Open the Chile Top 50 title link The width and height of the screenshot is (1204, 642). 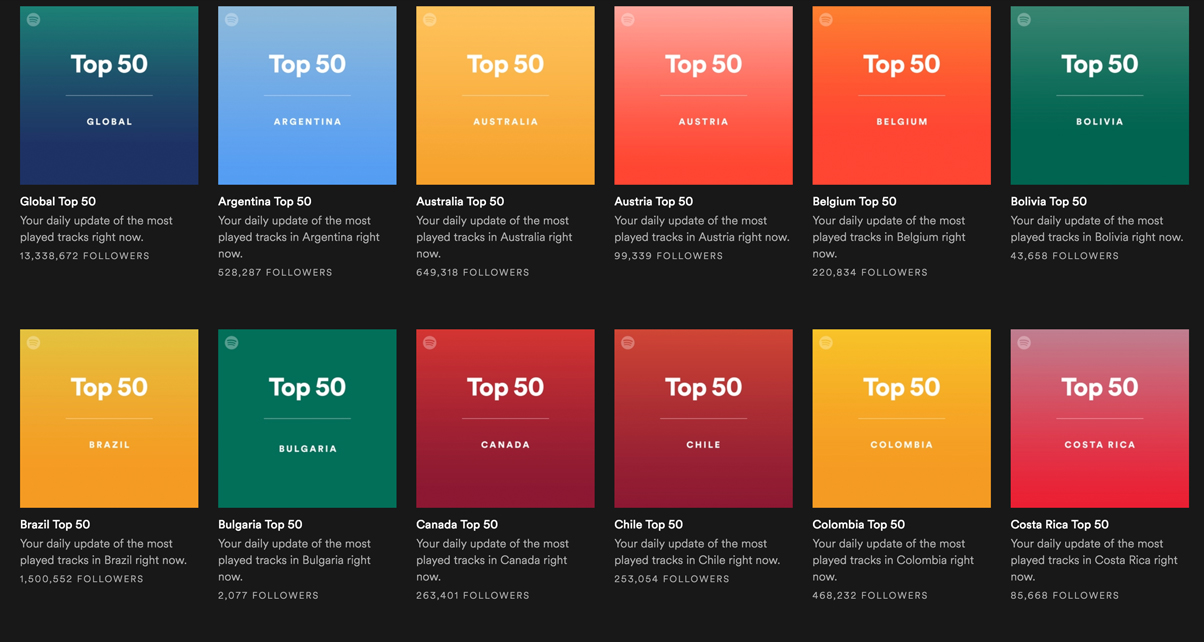pos(648,524)
